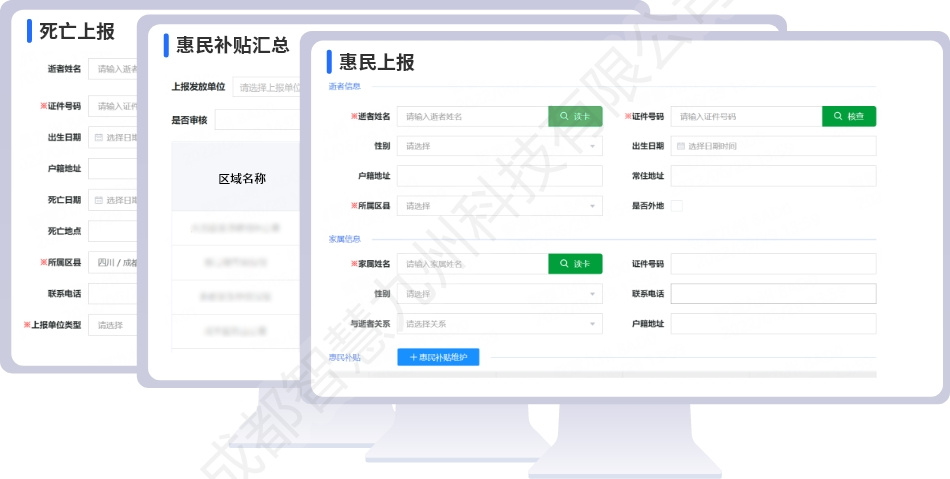This screenshot has width=950, height=479.
Task: Click the green 检查 button
Action: (x=849, y=117)
